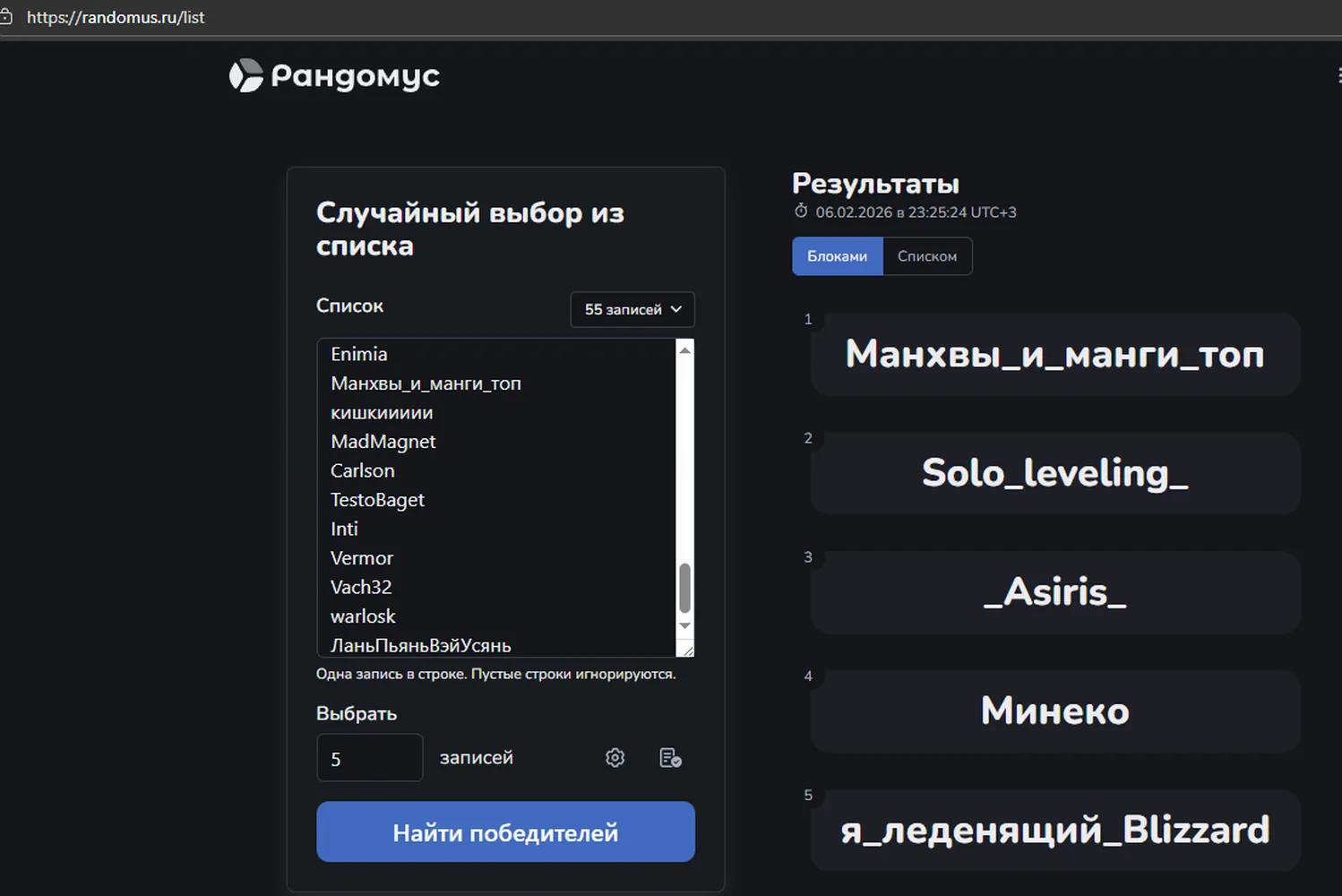The height and width of the screenshot is (896, 1342).
Task: Click the Carlson entry in list
Action: pos(363,470)
